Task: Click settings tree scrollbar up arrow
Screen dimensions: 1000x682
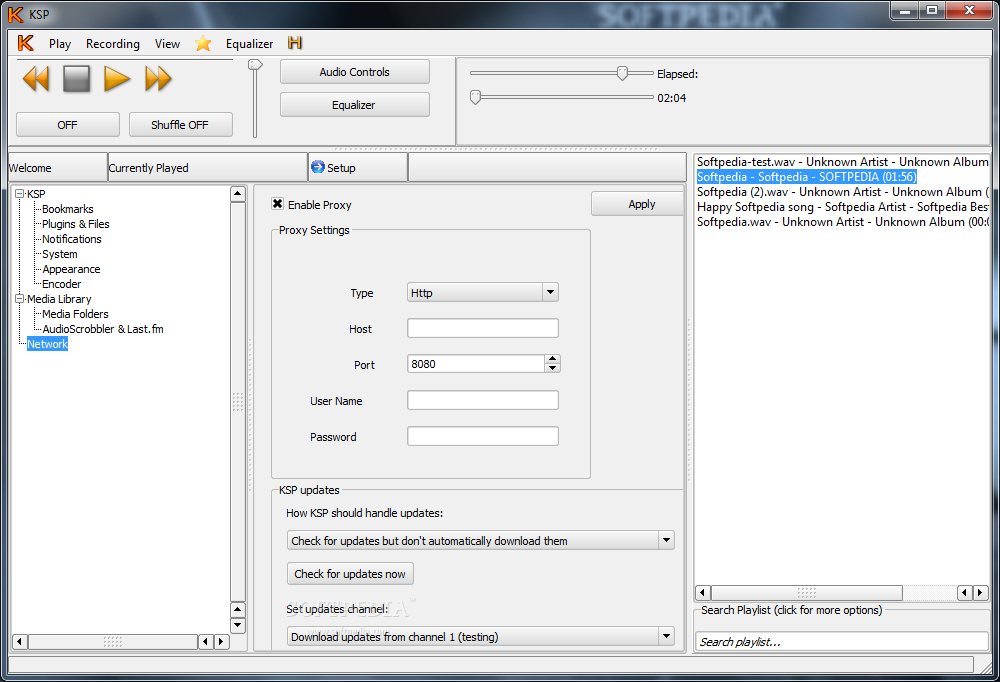Action: [237, 193]
